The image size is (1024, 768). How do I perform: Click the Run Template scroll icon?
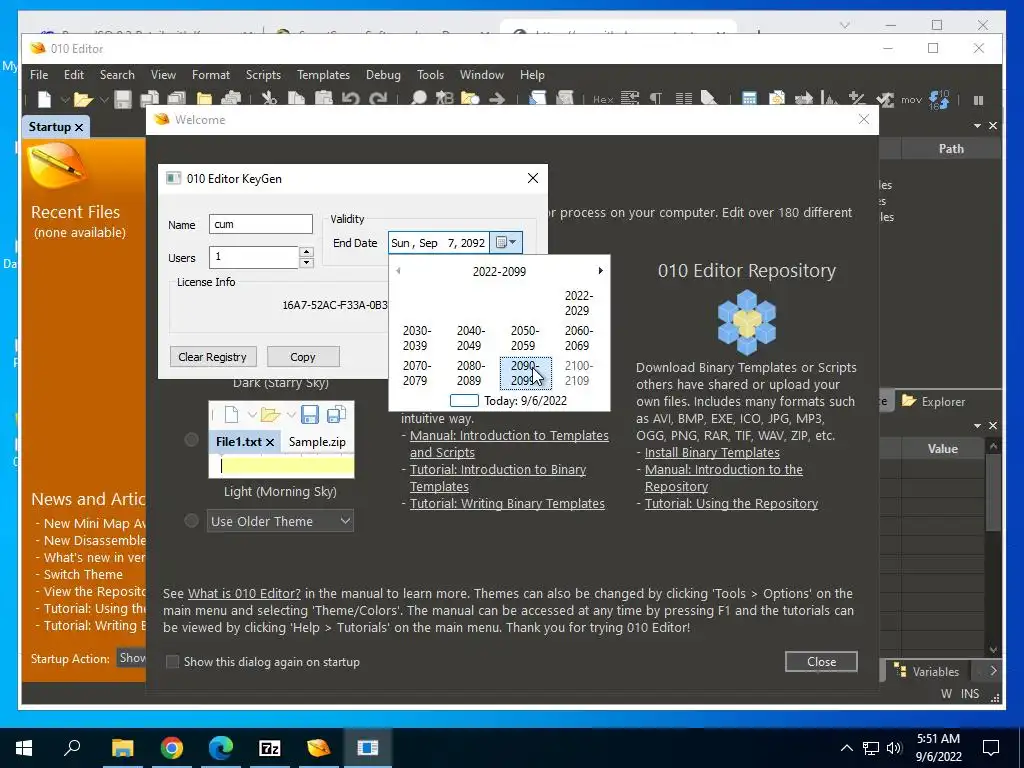(x=565, y=99)
